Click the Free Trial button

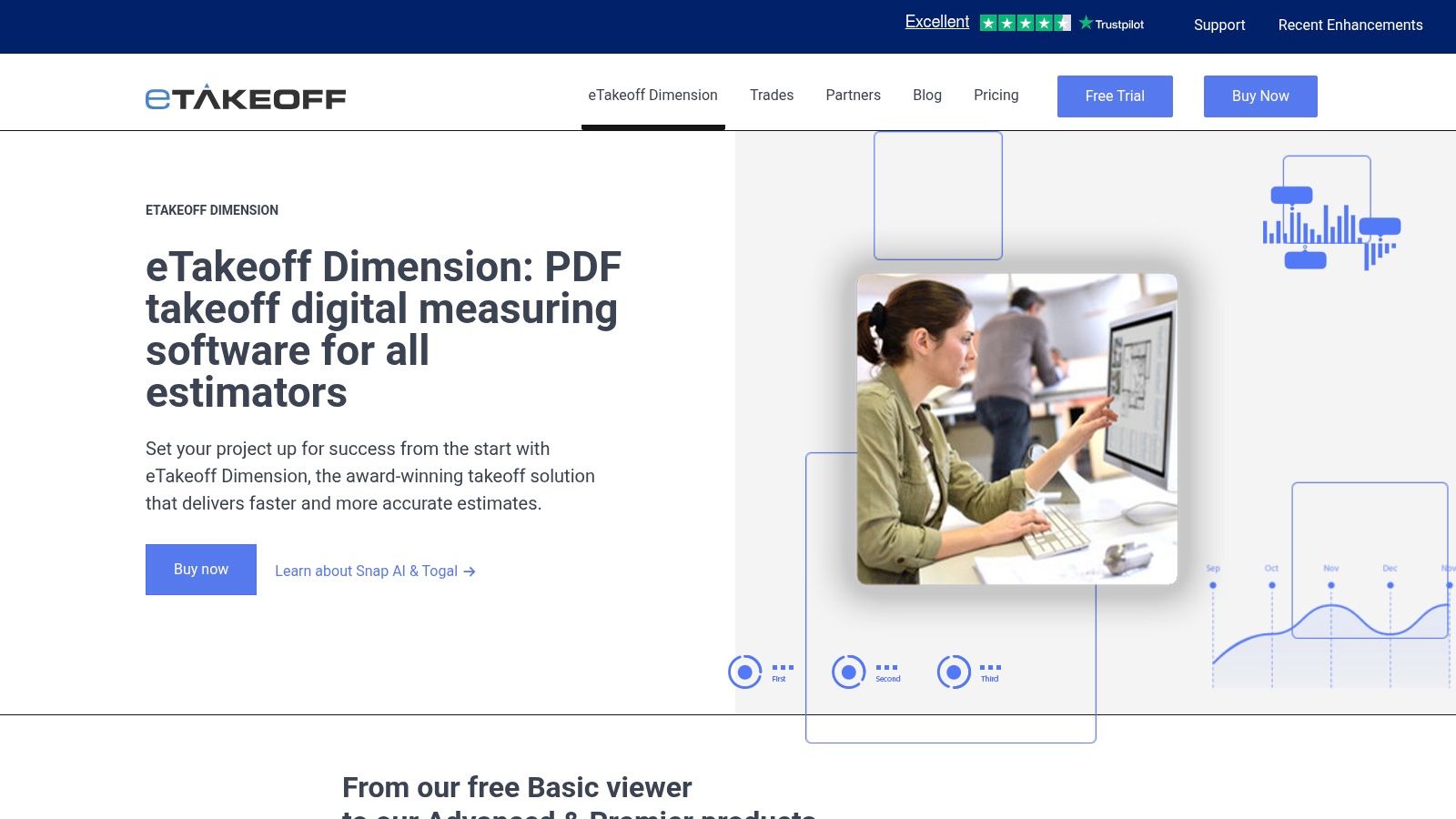(1115, 96)
